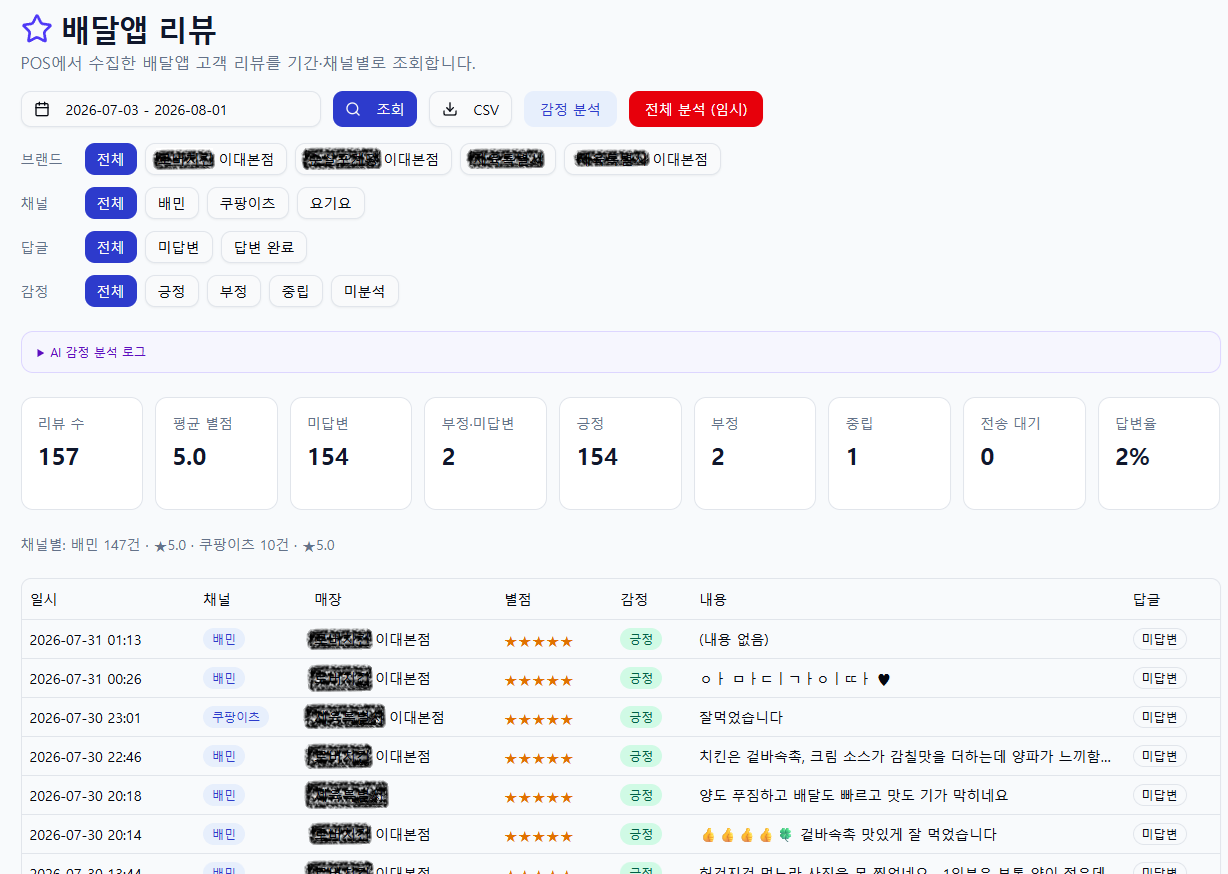Click review text 겉바속촉 맛있게 잘 먹었습니다
This screenshot has height=874, width=1228.
[848, 835]
